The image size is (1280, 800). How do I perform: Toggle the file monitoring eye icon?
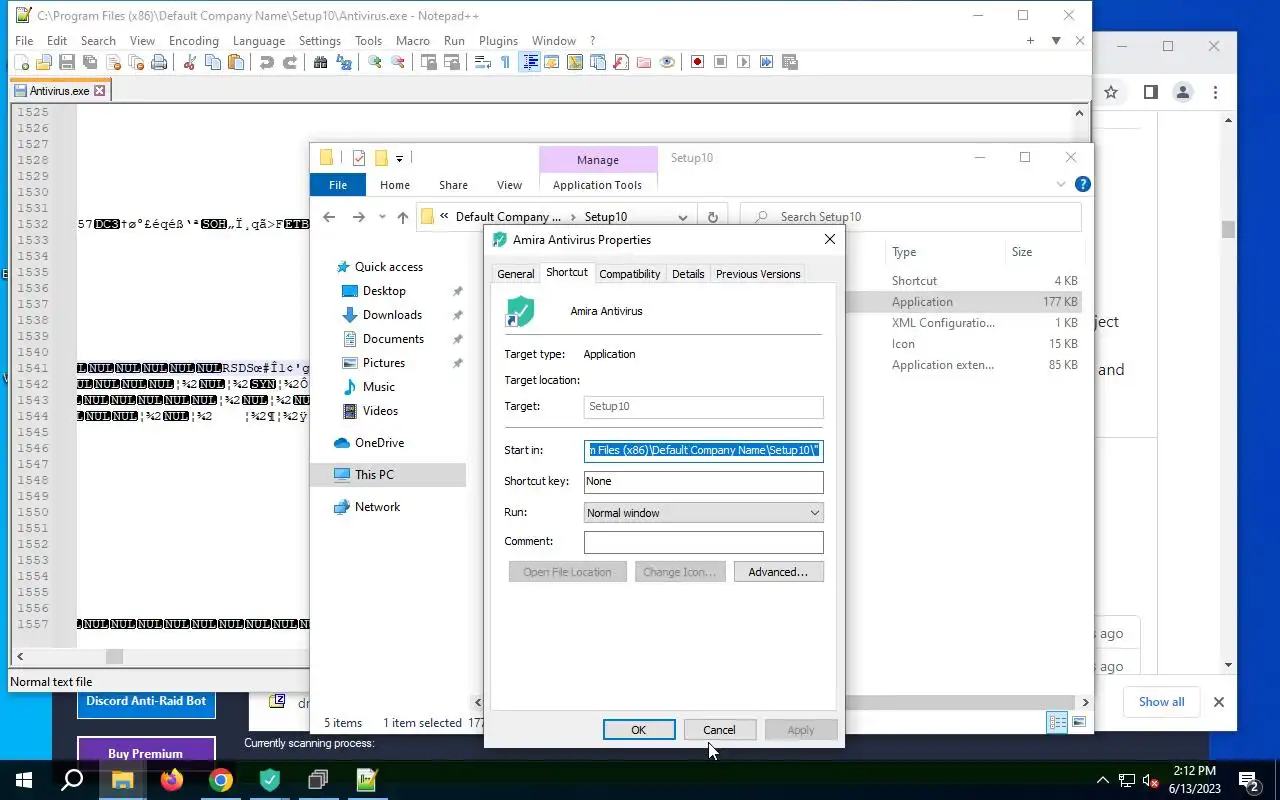(667, 62)
